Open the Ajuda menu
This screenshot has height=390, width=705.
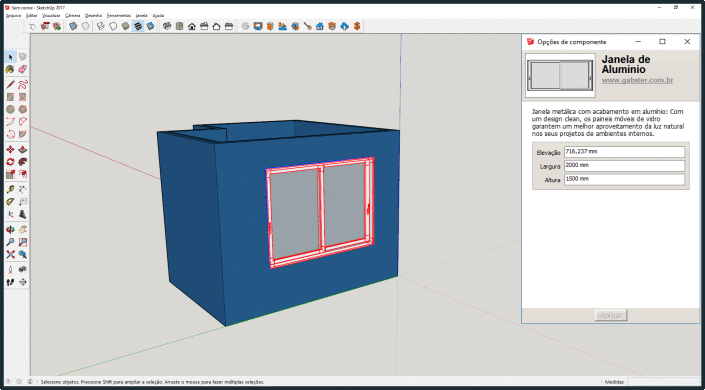tap(158, 15)
